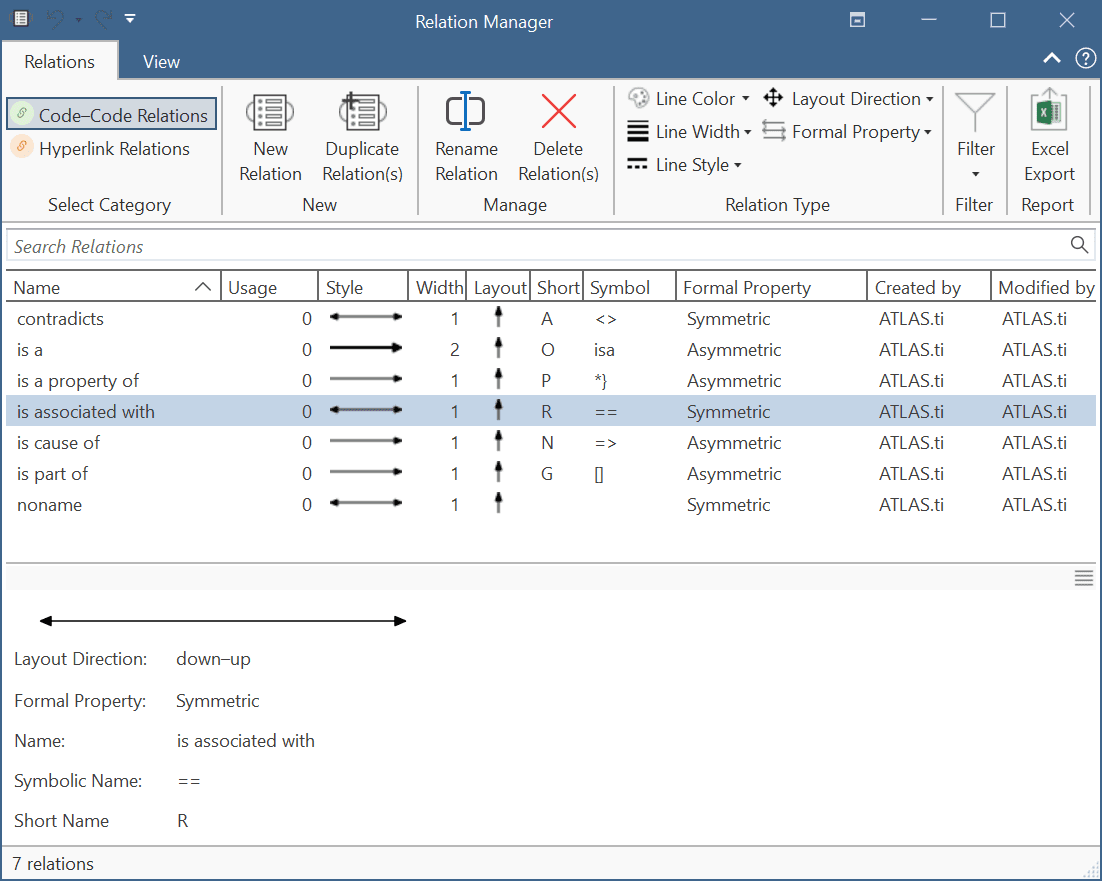Click the Filter funnel icon

pos(975,112)
